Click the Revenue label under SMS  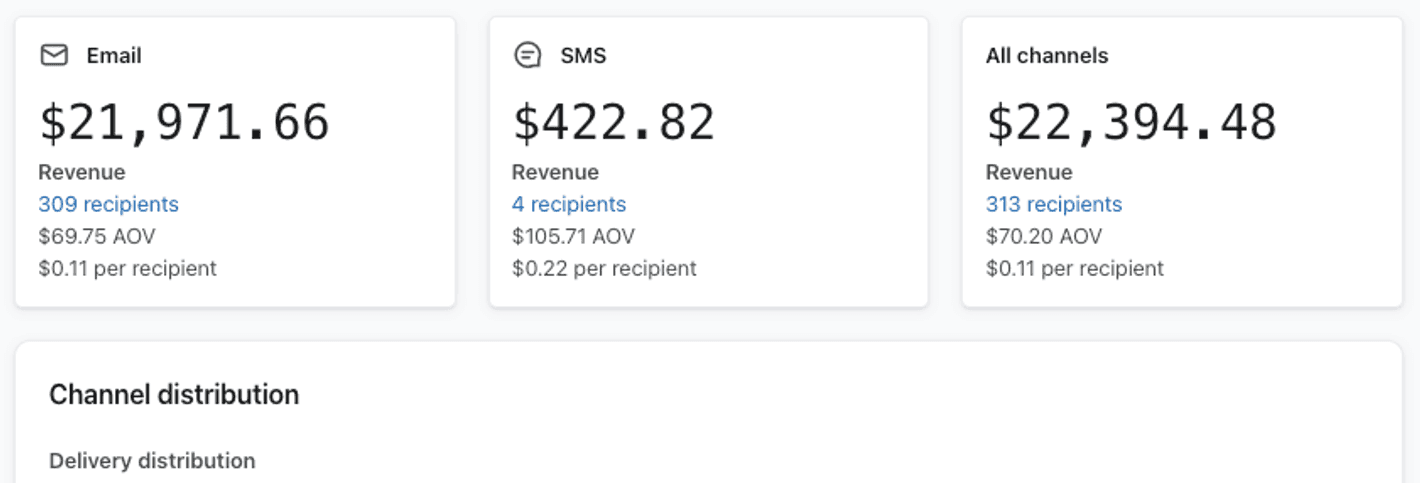555,172
